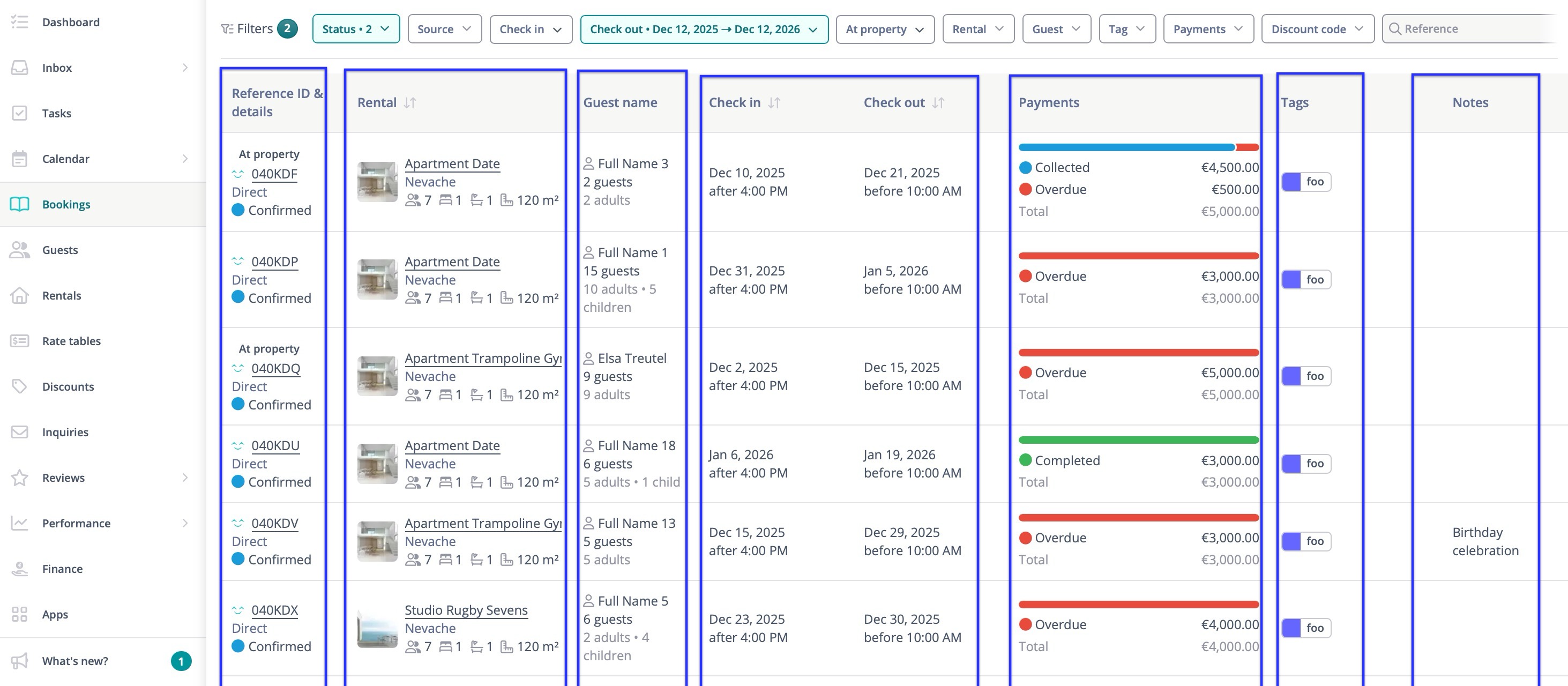Click the Tasks checkmark icon
This screenshot has width=1568, height=686.
click(19, 113)
